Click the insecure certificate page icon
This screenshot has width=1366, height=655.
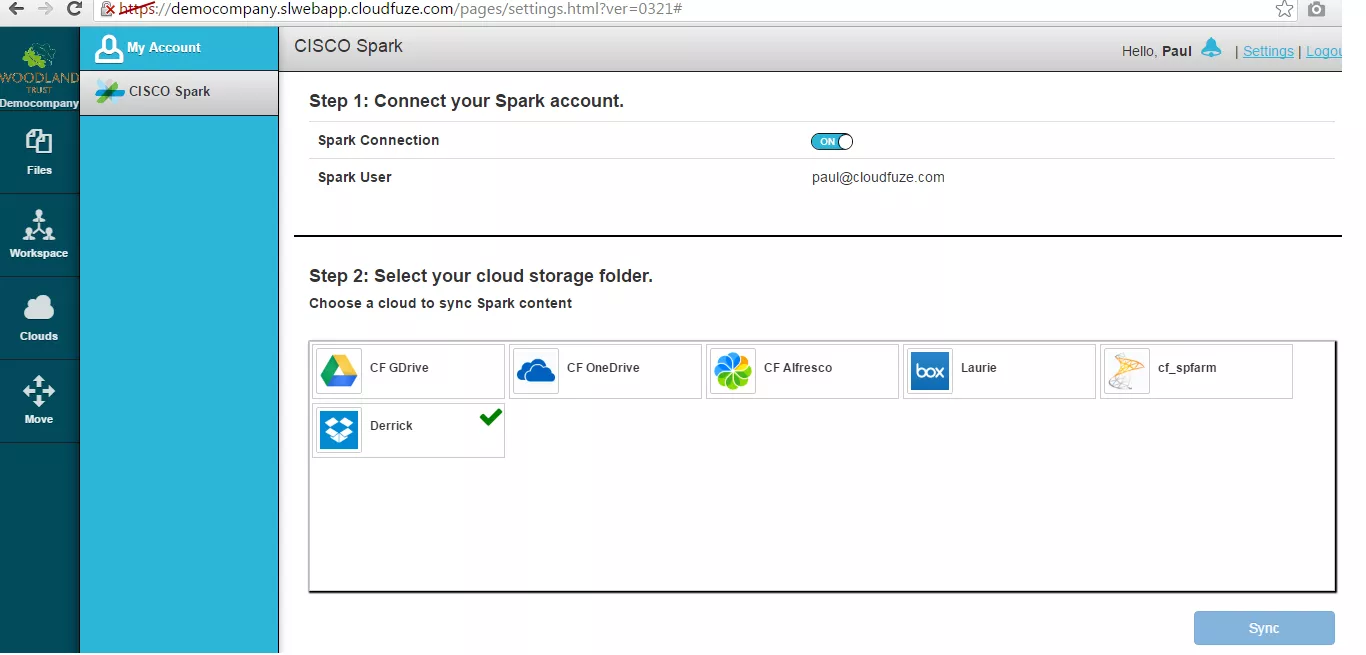click(108, 9)
